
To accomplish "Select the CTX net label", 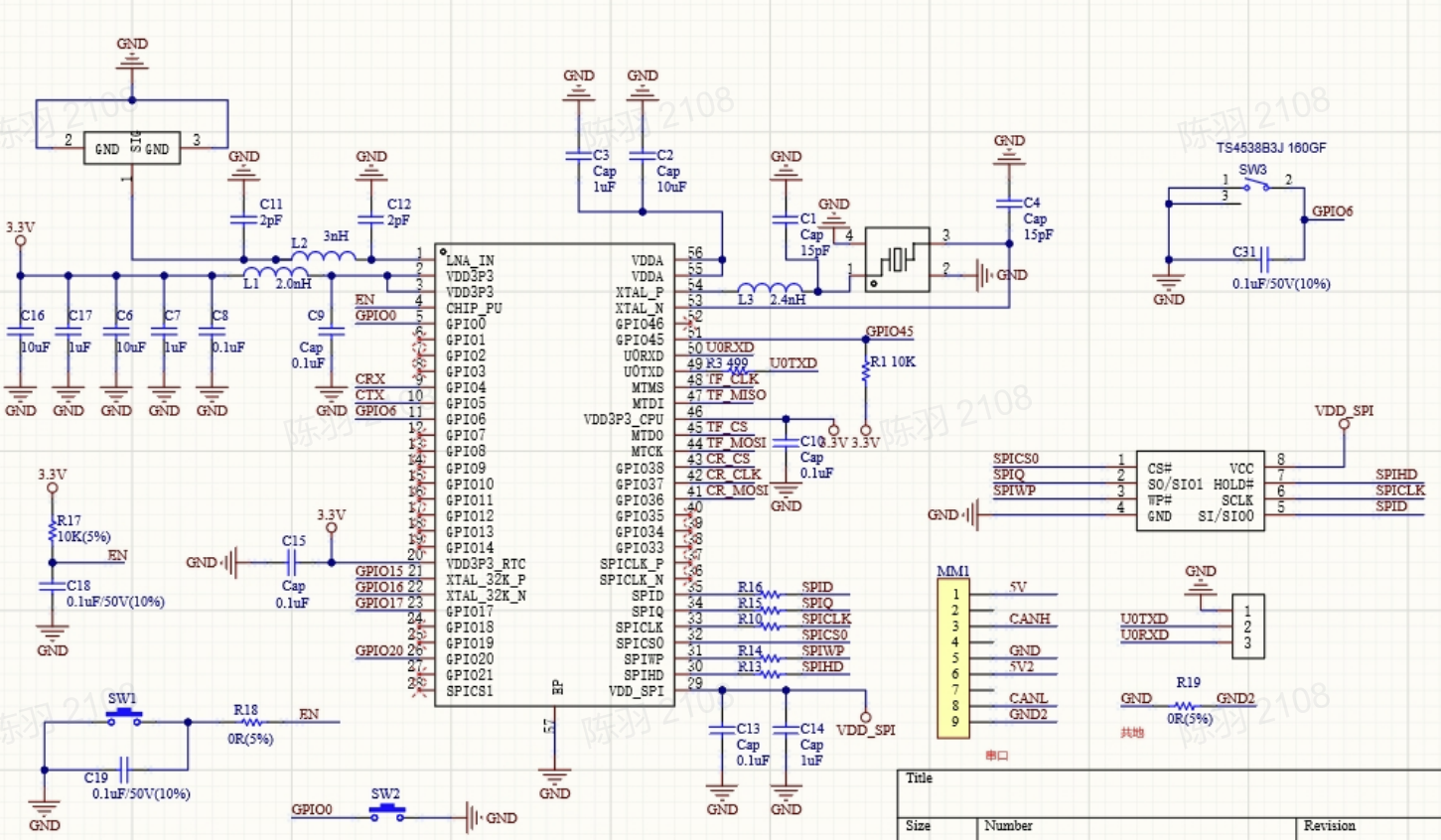I will (x=369, y=395).
